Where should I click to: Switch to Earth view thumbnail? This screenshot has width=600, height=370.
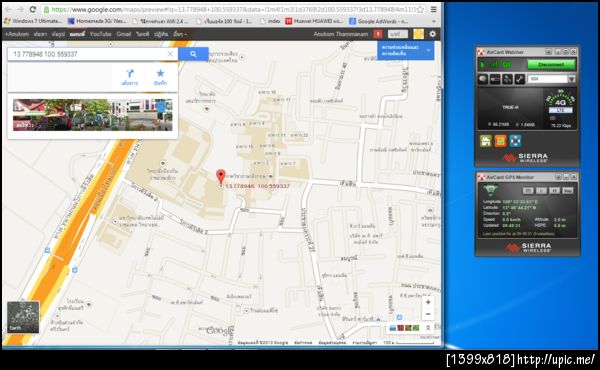click(23, 317)
